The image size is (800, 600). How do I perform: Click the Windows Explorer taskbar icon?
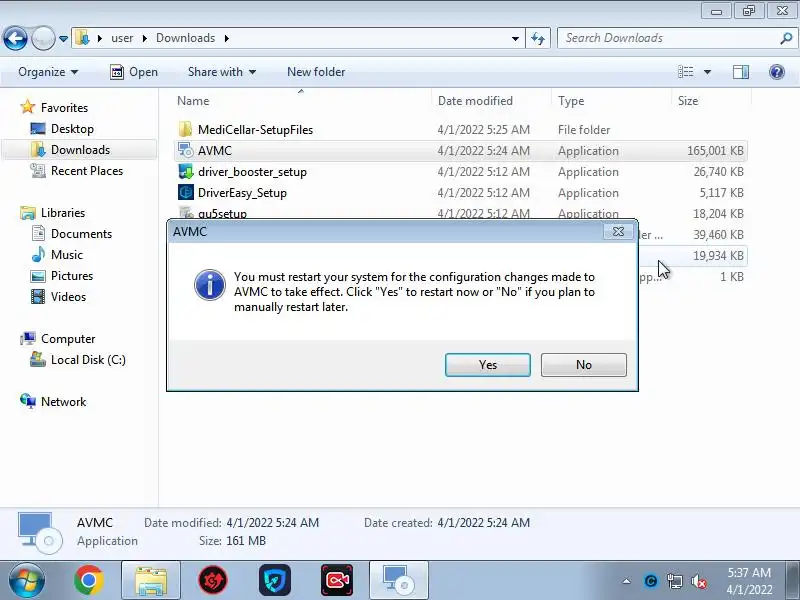tap(151, 581)
